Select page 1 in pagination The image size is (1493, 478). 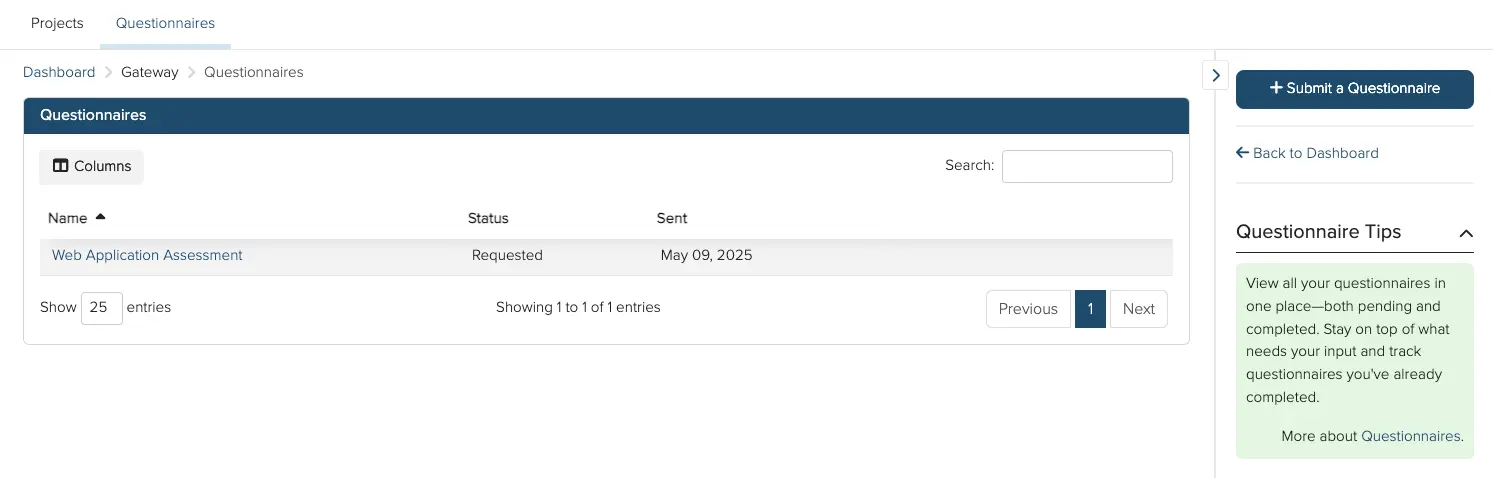[x=1090, y=309]
